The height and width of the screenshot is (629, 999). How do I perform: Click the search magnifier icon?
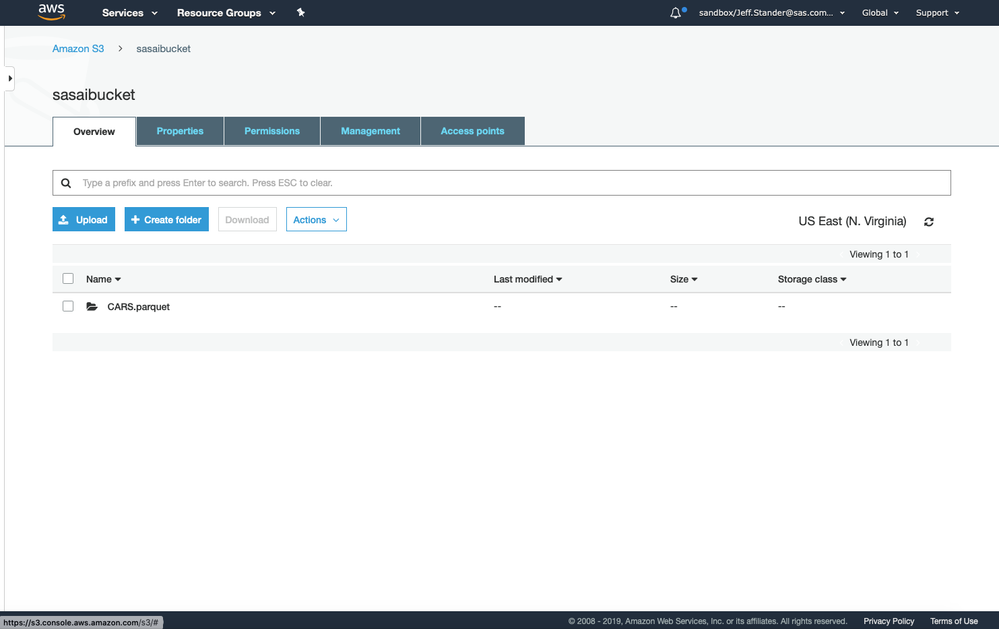[66, 183]
